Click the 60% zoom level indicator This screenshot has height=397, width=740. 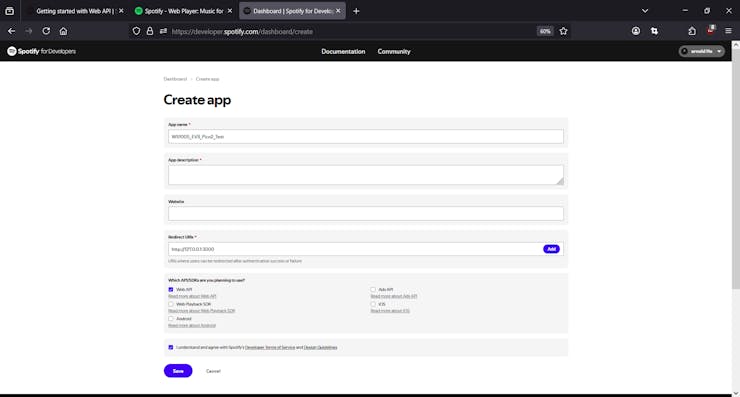[545, 31]
